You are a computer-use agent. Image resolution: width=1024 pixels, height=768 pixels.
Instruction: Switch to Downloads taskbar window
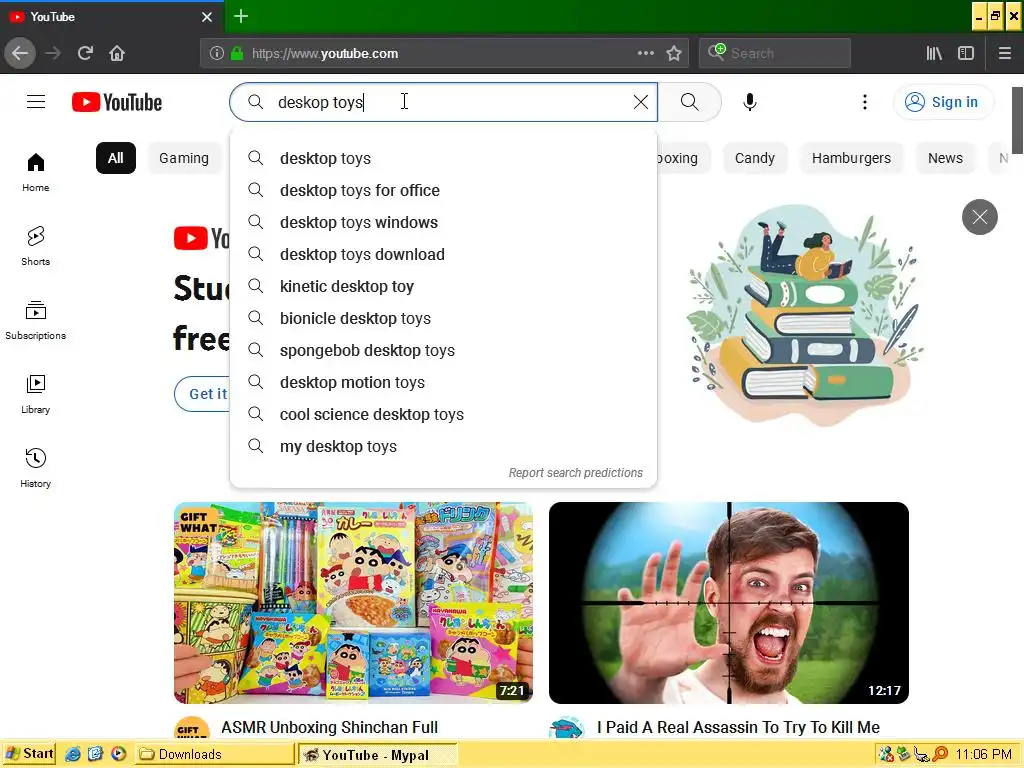216,754
